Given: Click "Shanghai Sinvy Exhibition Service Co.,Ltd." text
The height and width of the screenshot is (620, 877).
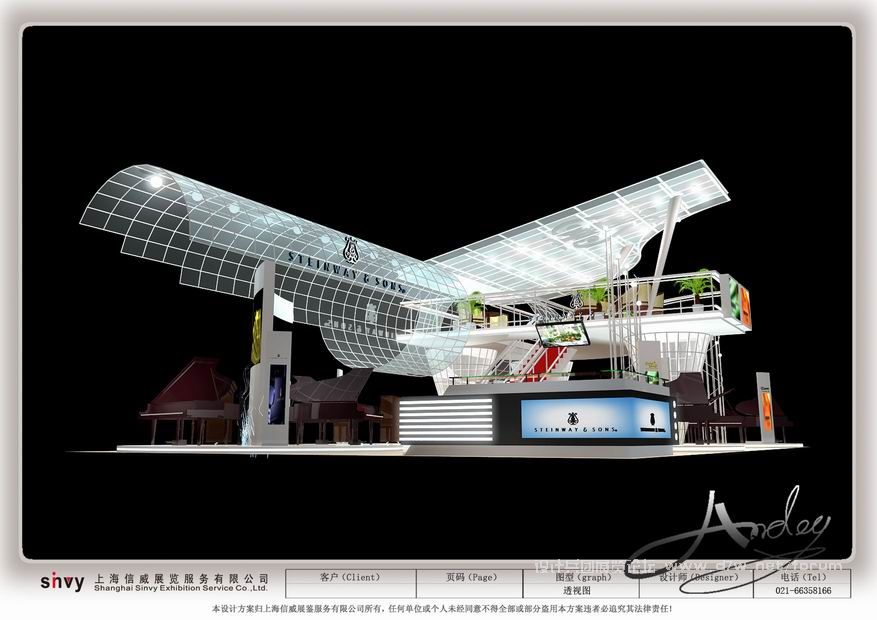Looking at the screenshot, I should click(181, 588).
